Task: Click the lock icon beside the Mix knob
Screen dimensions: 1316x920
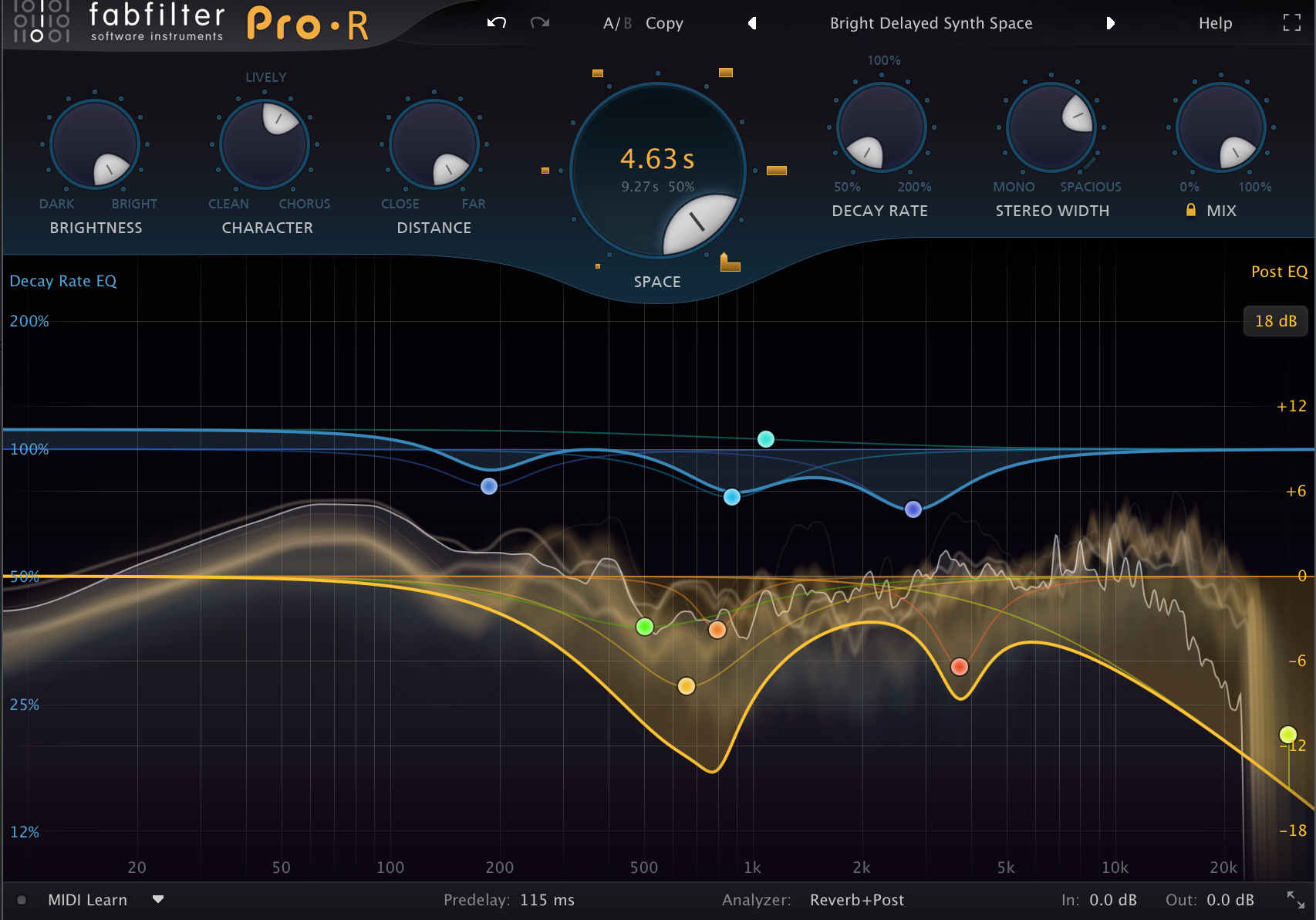Action: coord(1190,209)
